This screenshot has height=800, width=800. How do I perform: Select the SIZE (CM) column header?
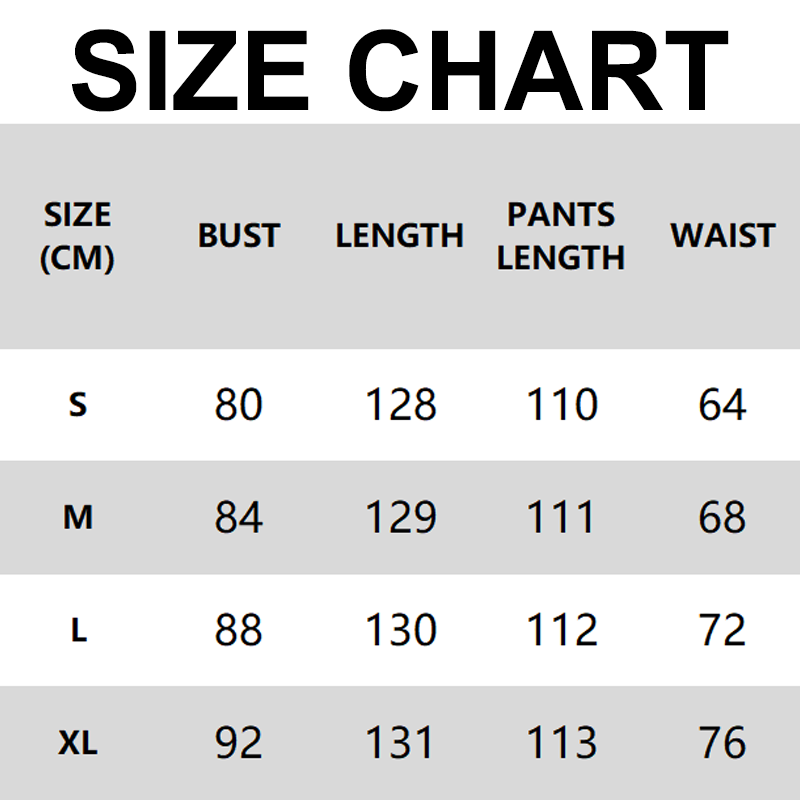tap(78, 236)
